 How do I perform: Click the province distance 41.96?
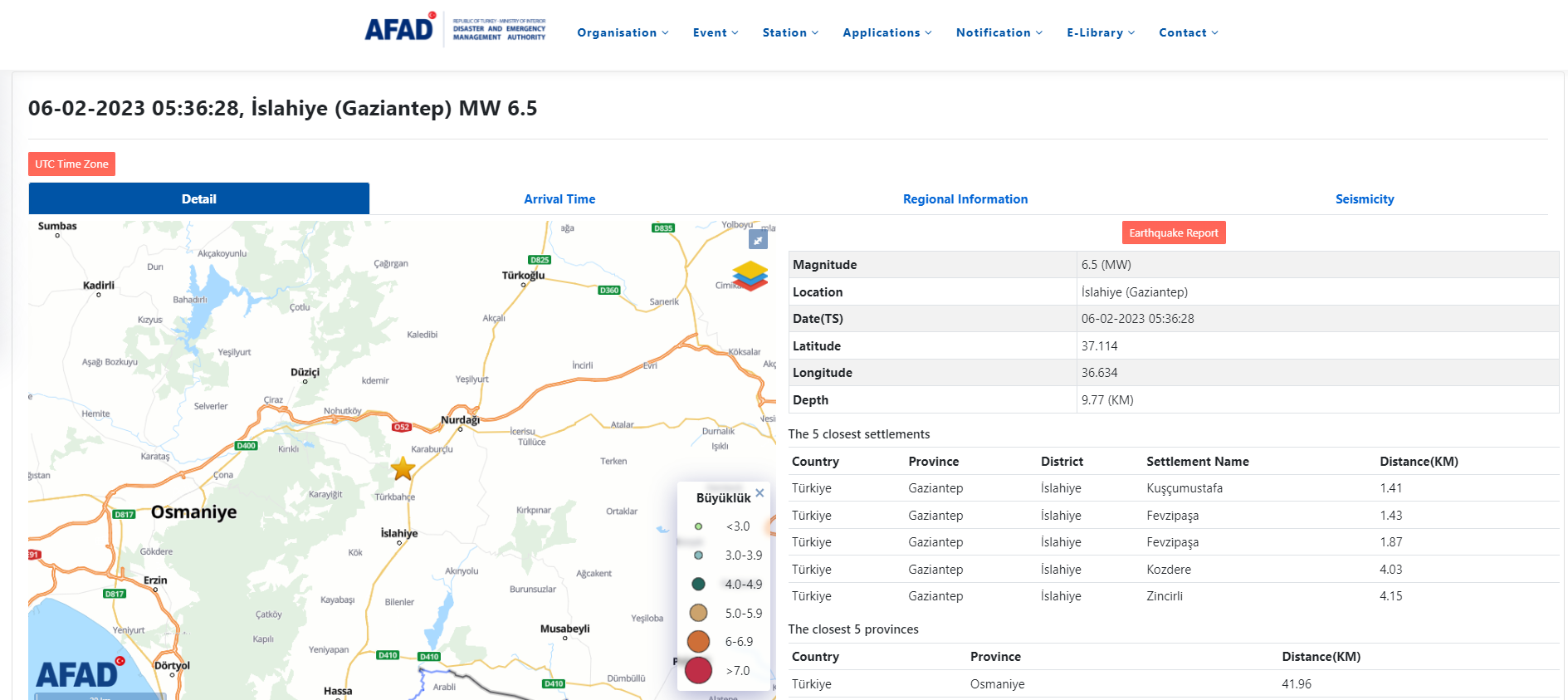1297,684
